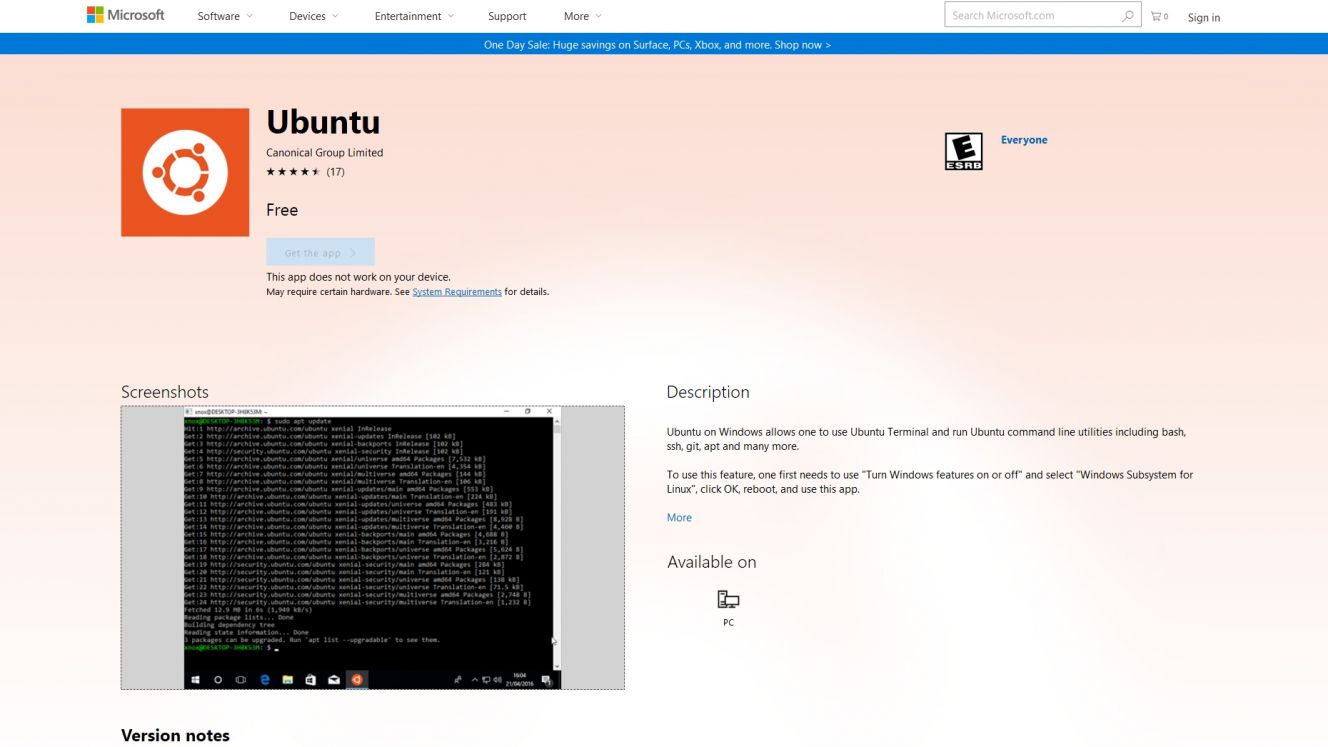Click the Screenshots heading
This screenshot has width=1328, height=747.
point(165,392)
